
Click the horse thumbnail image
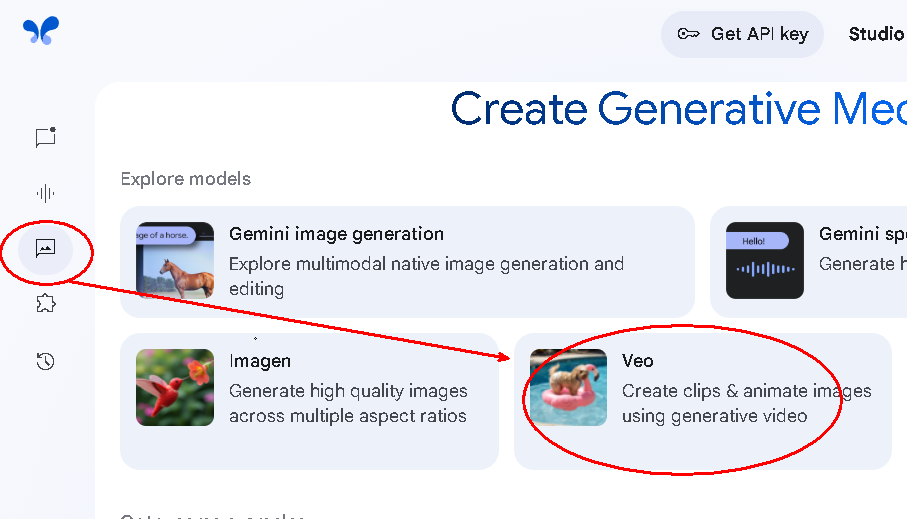[x=175, y=261]
